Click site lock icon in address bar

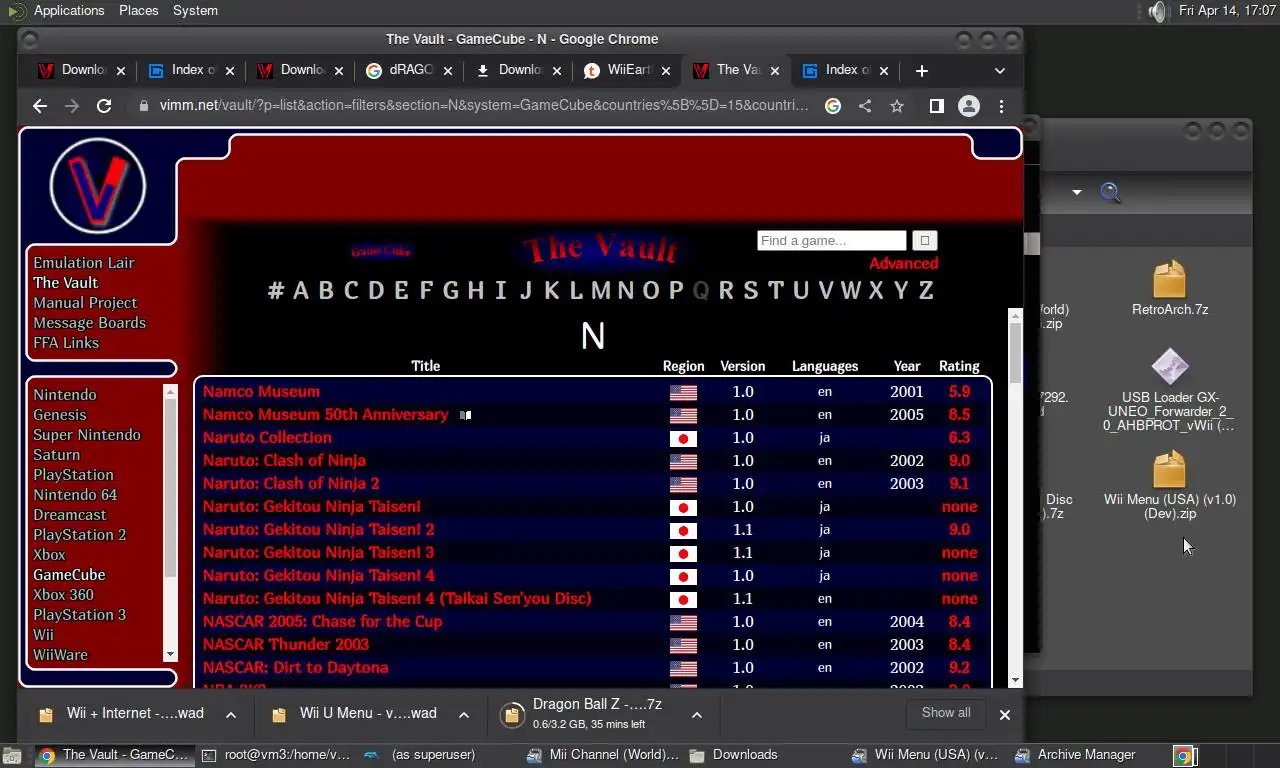(144, 106)
